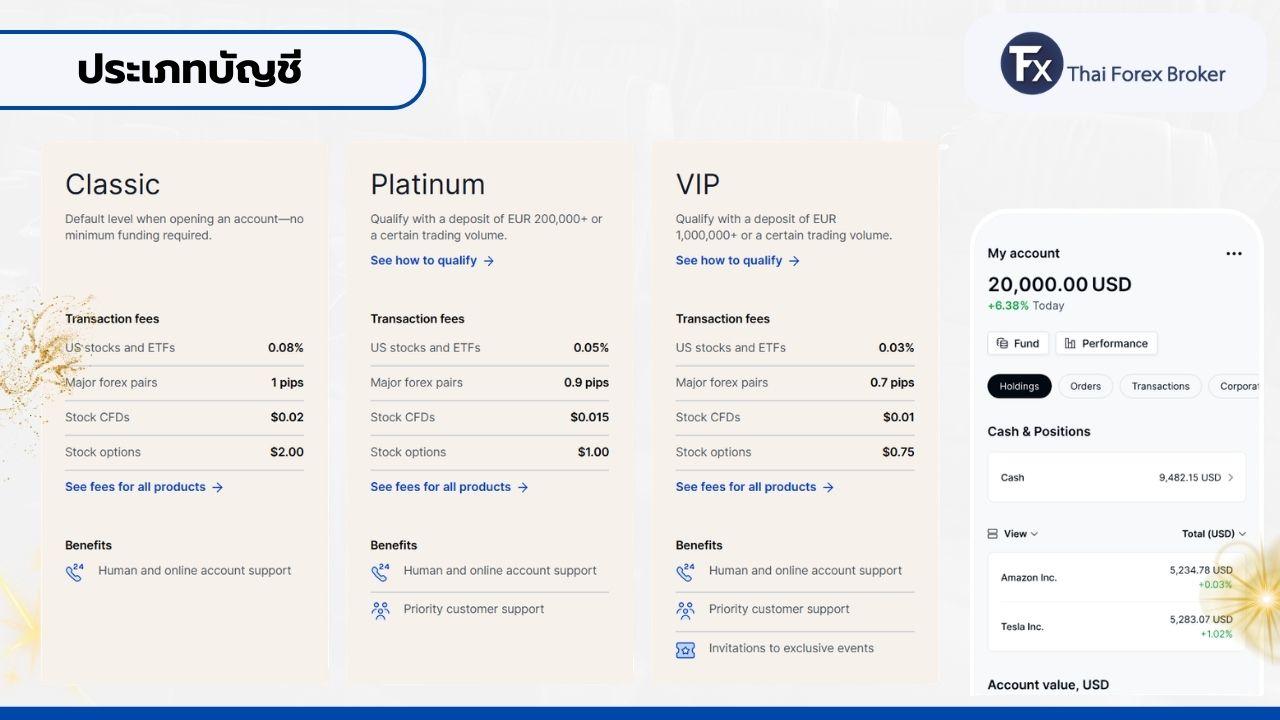Click the priority support people icon under Platinum
The height and width of the screenshot is (720, 1280).
[380, 610]
